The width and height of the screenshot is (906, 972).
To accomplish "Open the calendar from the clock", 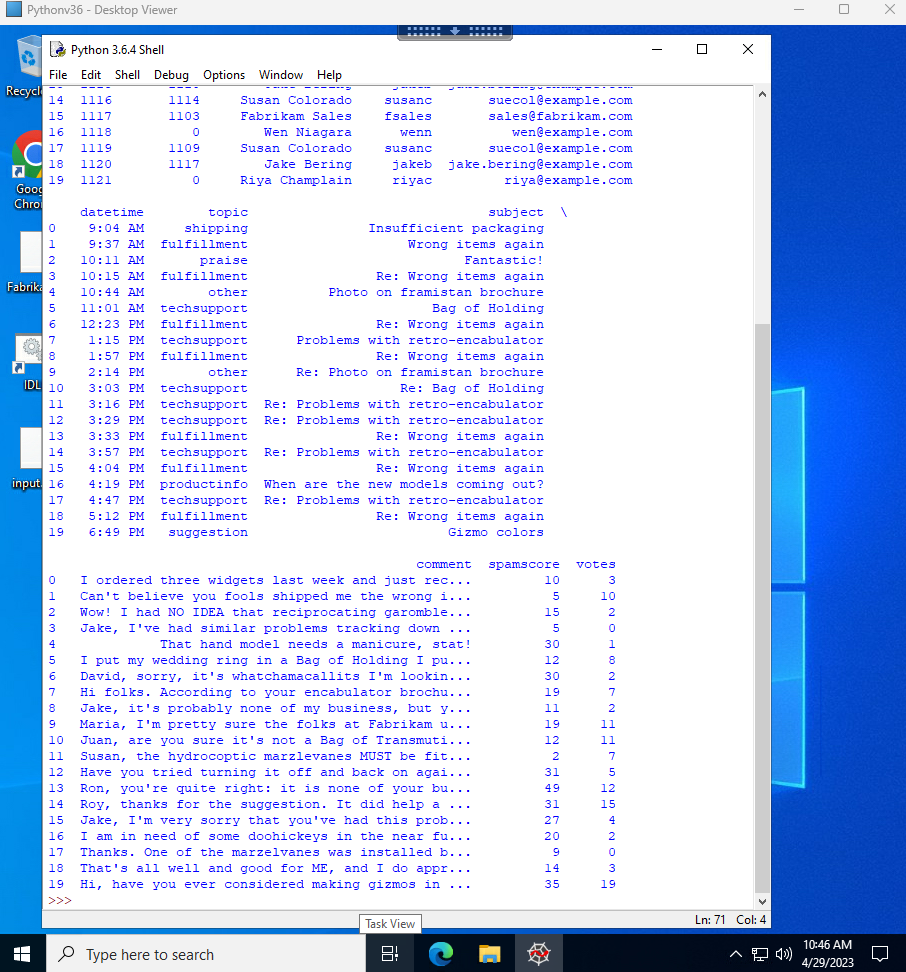I will 827,952.
